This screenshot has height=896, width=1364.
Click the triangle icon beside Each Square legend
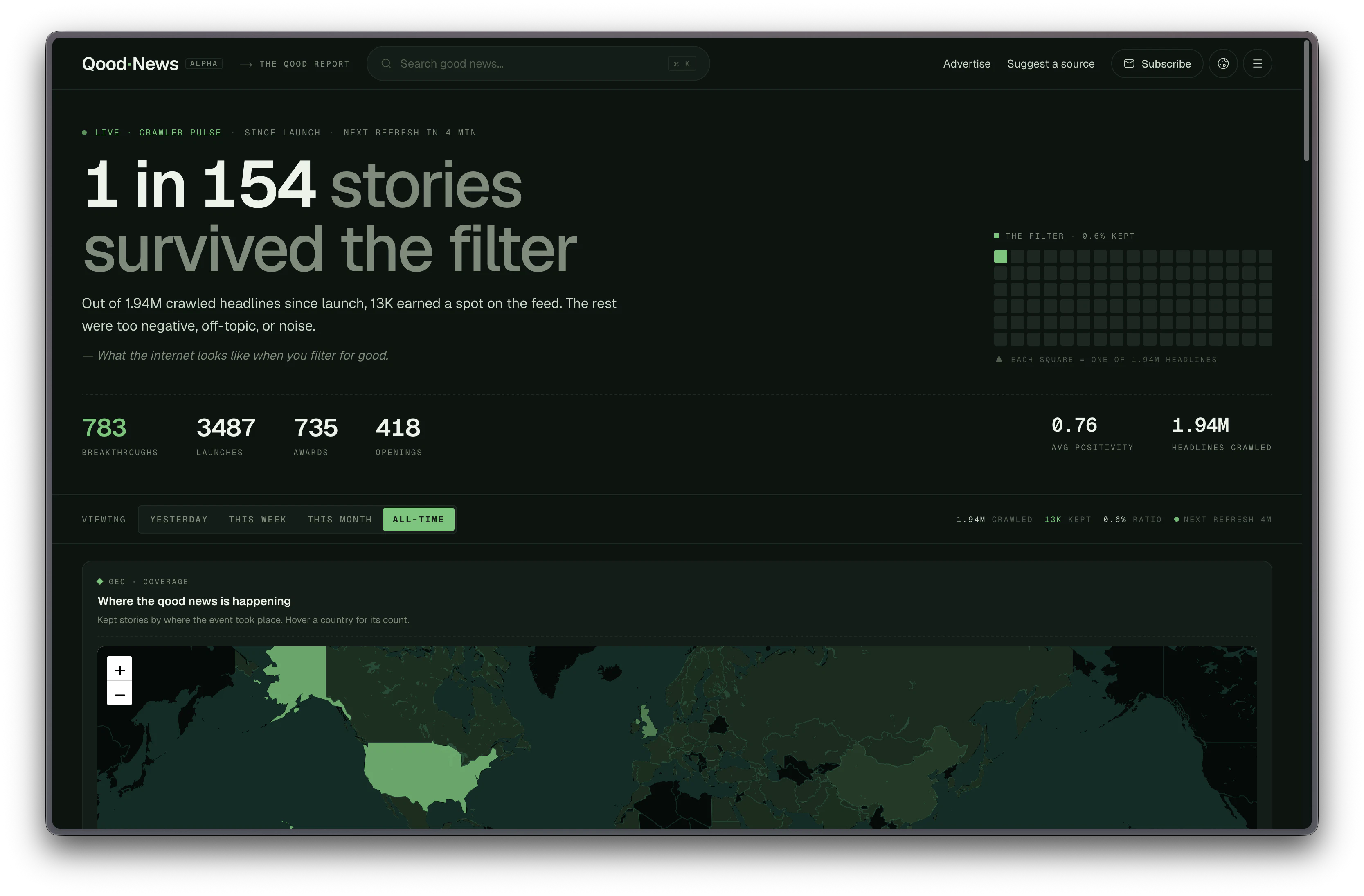click(999, 359)
